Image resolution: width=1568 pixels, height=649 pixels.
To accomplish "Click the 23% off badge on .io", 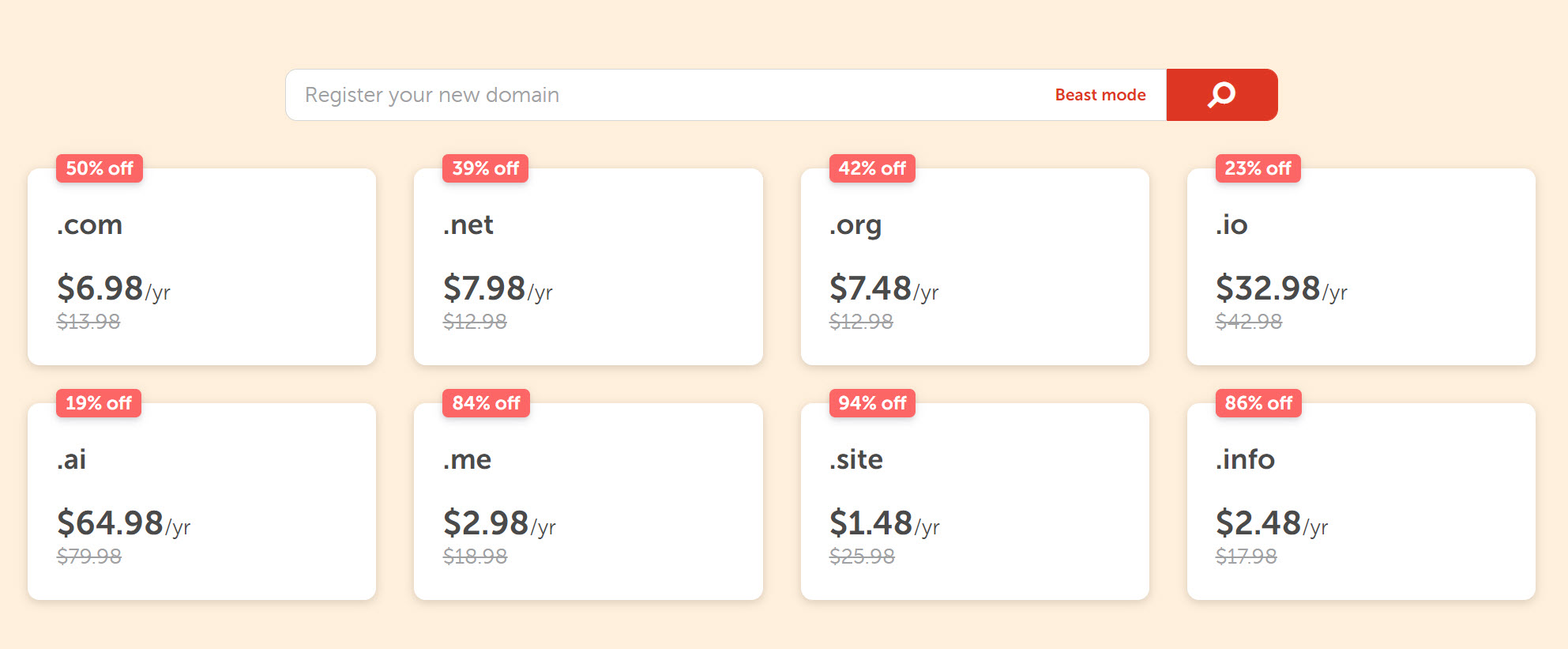I will tap(1257, 168).
